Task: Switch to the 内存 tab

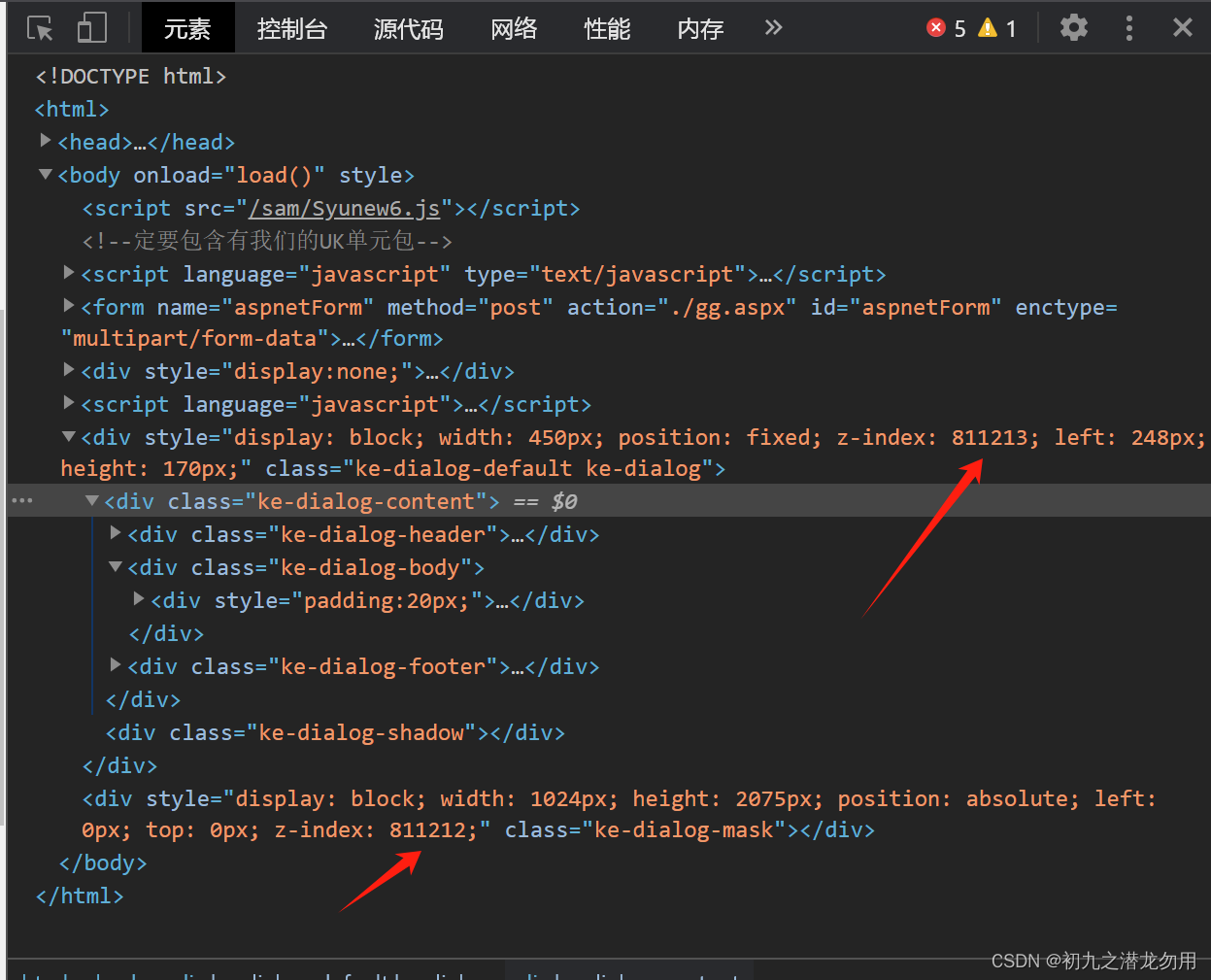Action: point(700,28)
